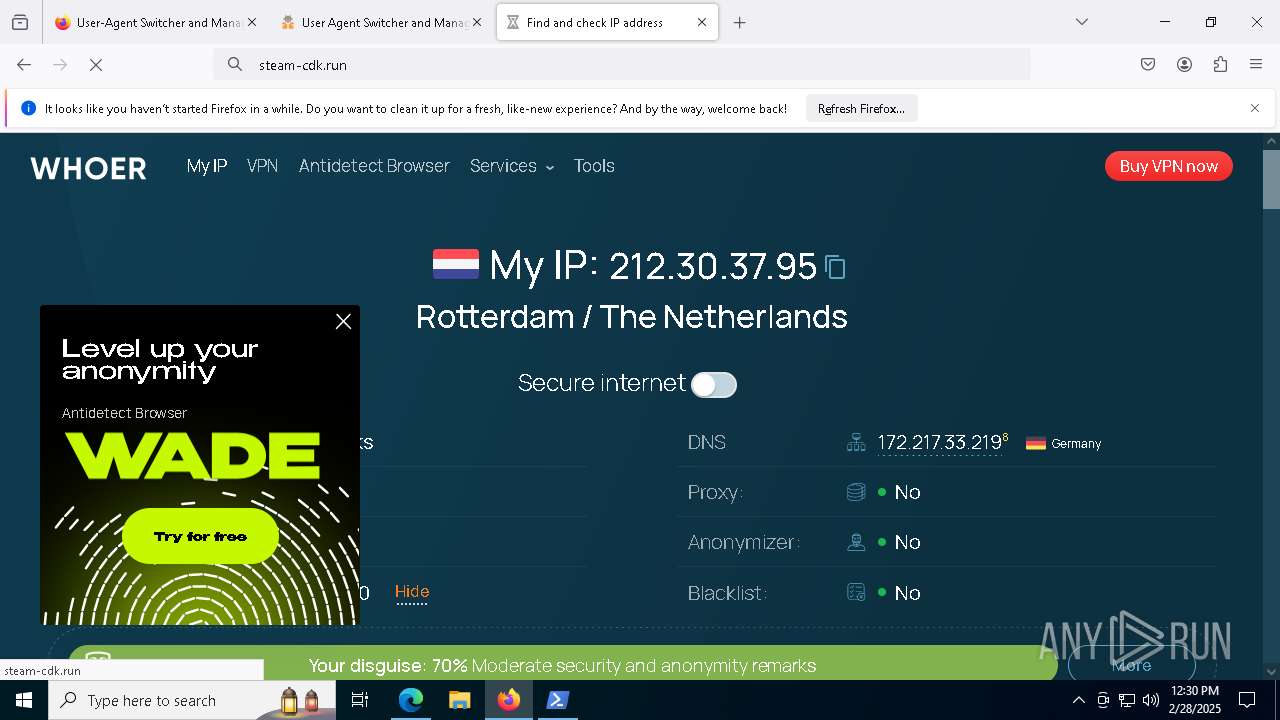The height and width of the screenshot is (720, 1280).
Task: Show hidden system tray icons
Action: (1078, 700)
